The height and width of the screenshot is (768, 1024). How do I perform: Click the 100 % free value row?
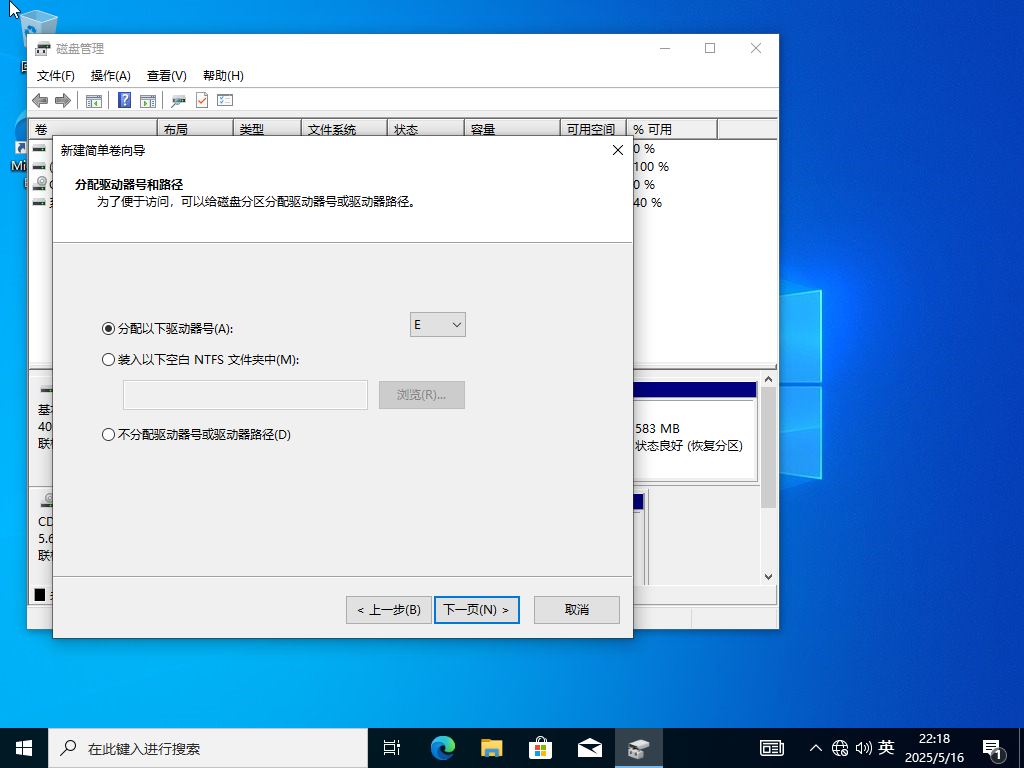pos(651,167)
